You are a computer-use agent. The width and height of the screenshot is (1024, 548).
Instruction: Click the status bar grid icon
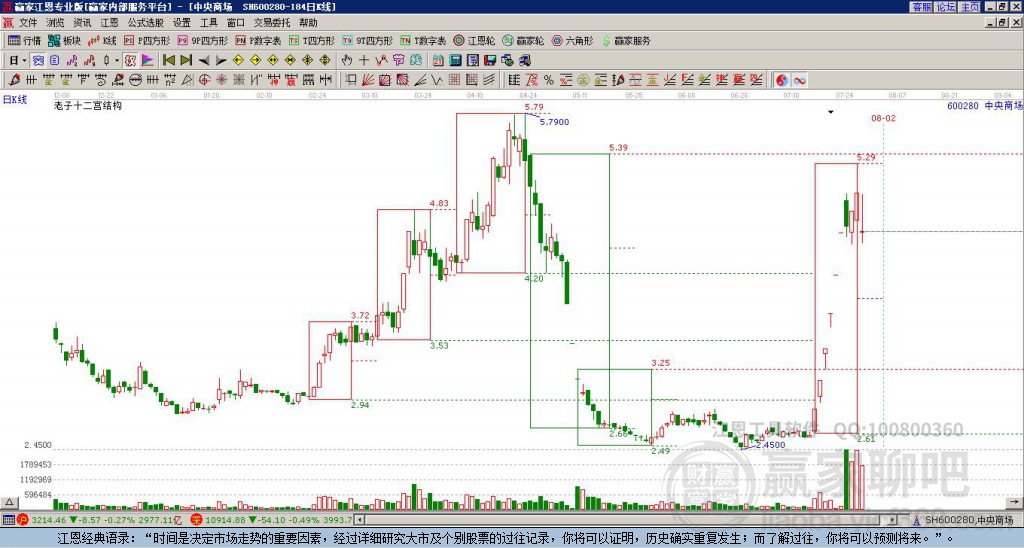point(8,520)
